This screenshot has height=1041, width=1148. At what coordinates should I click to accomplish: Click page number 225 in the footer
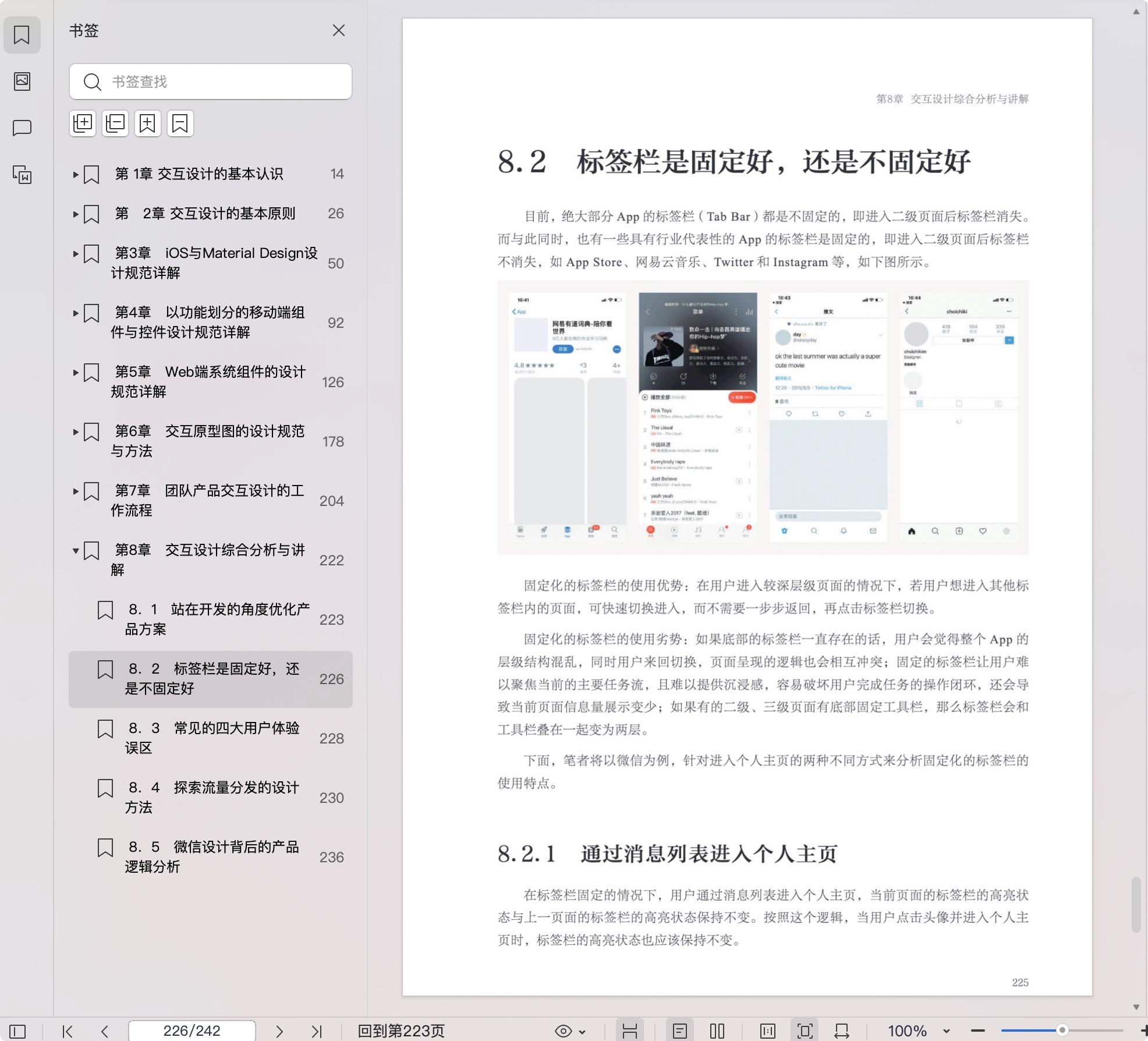pos(1020,982)
